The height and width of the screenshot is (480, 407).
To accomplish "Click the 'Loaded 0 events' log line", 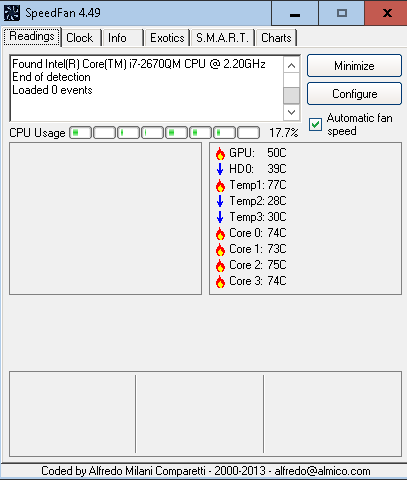I will (52, 90).
